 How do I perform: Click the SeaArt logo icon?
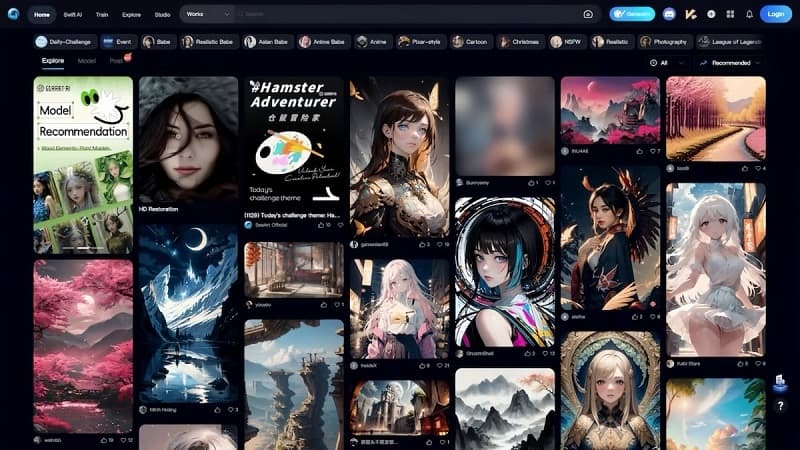coord(13,14)
